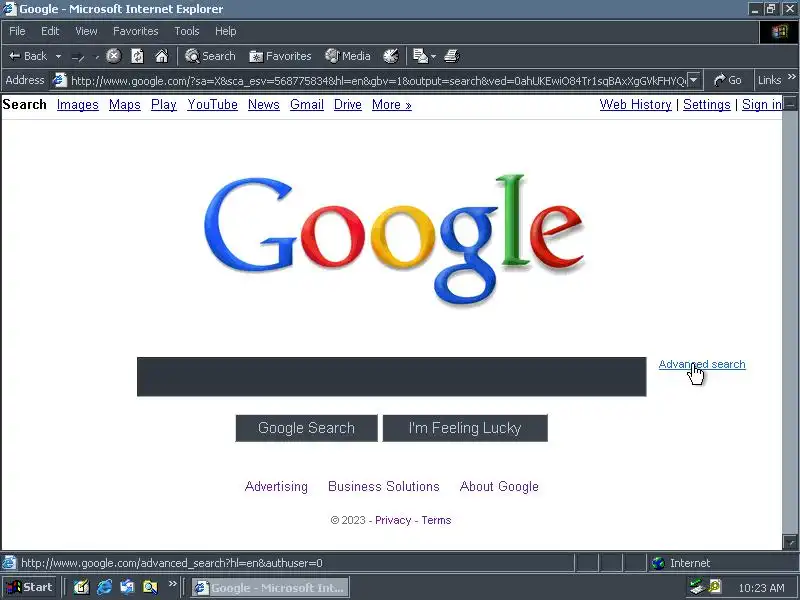Open the YouTube link
Image resolution: width=800 pixels, height=600 pixels.
pos(212,105)
